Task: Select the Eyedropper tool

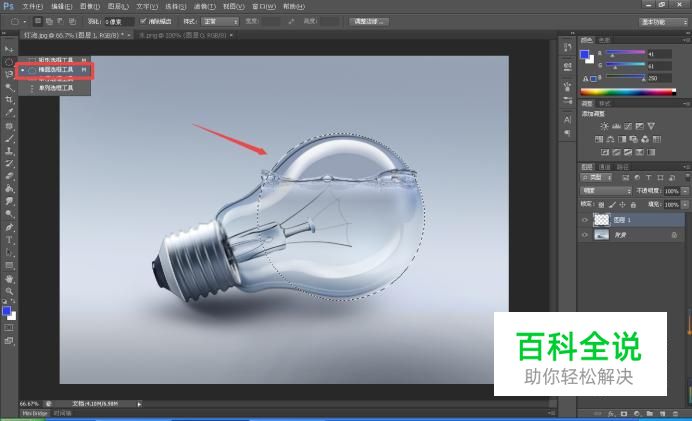Action: coord(9,113)
